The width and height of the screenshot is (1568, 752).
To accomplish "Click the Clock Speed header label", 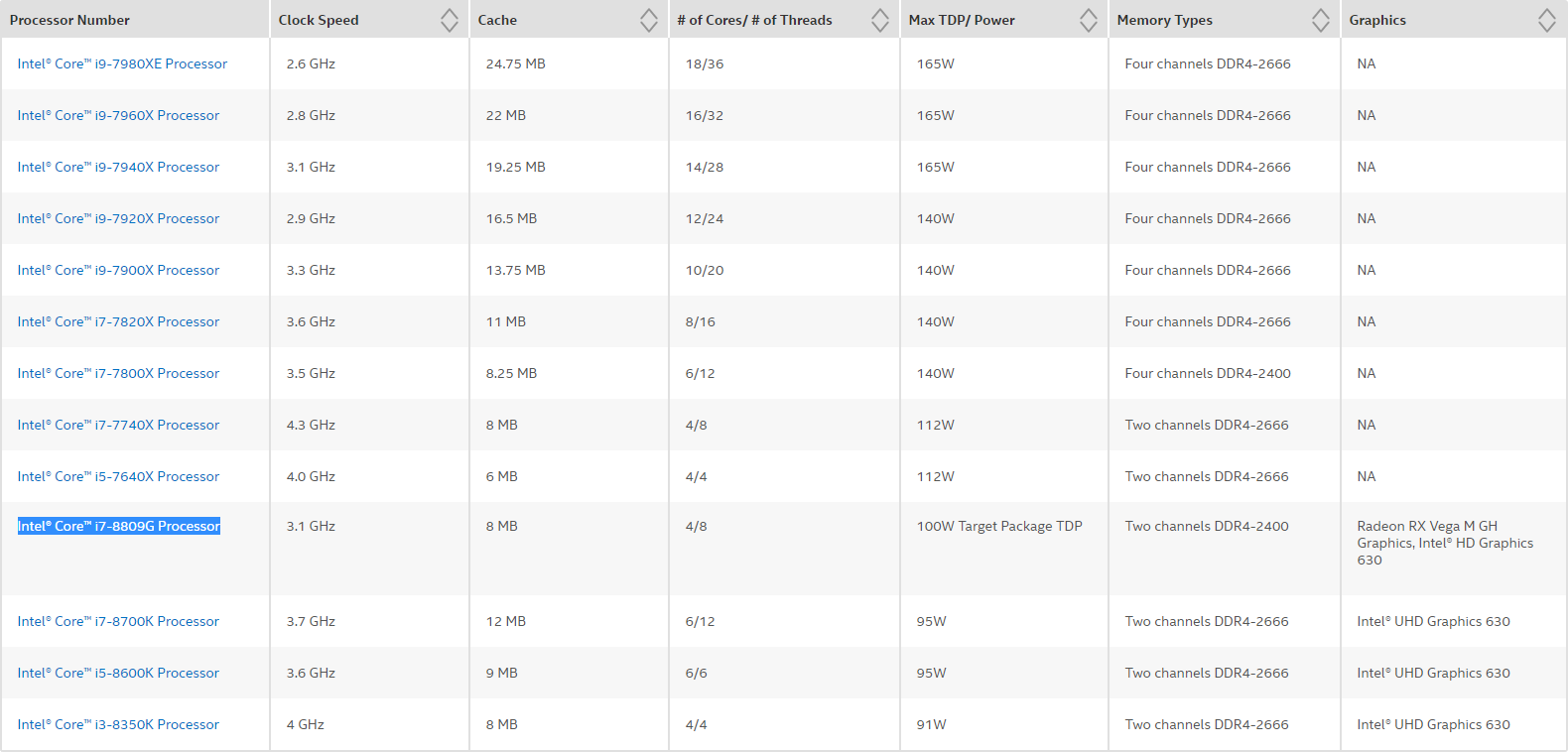I will [x=319, y=20].
